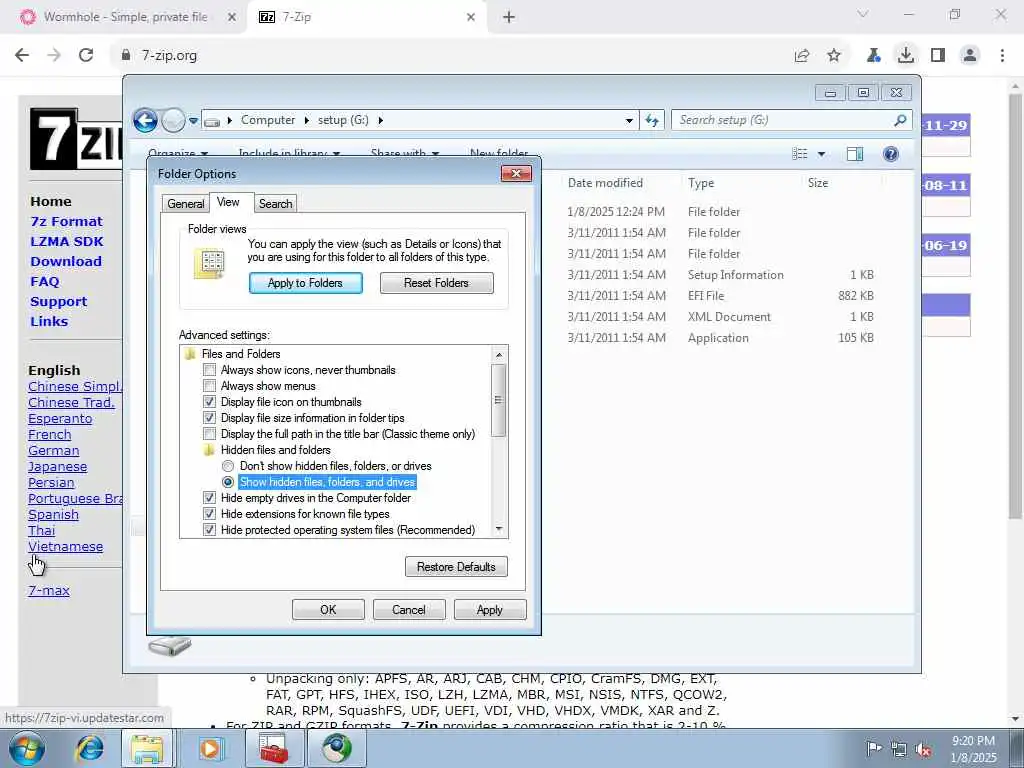Toggle the Chrome side panel icon
The width and height of the screenshot is (1024, 768).
pos(938,56)
